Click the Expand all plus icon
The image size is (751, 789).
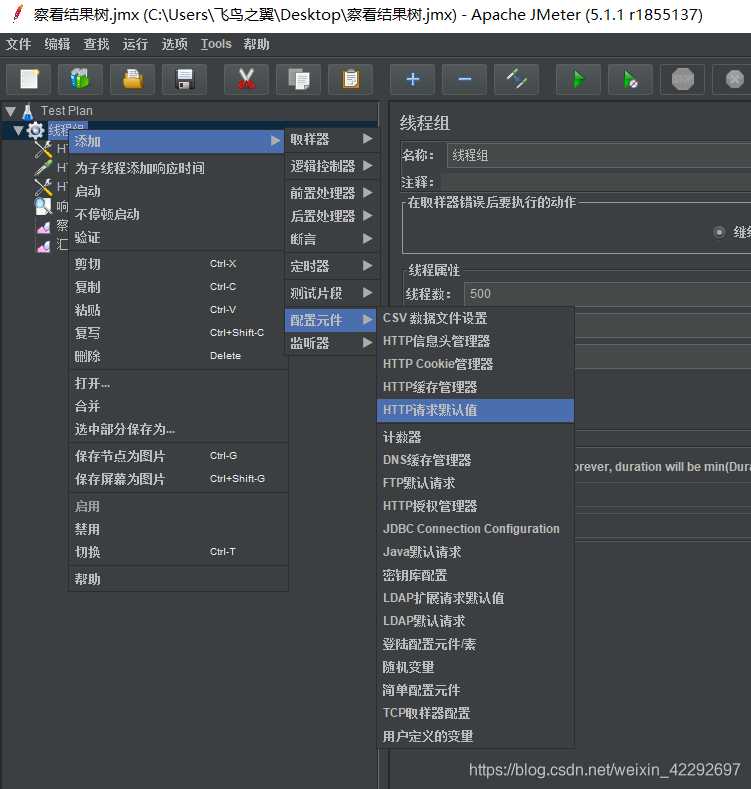click(x=413, y=79)
